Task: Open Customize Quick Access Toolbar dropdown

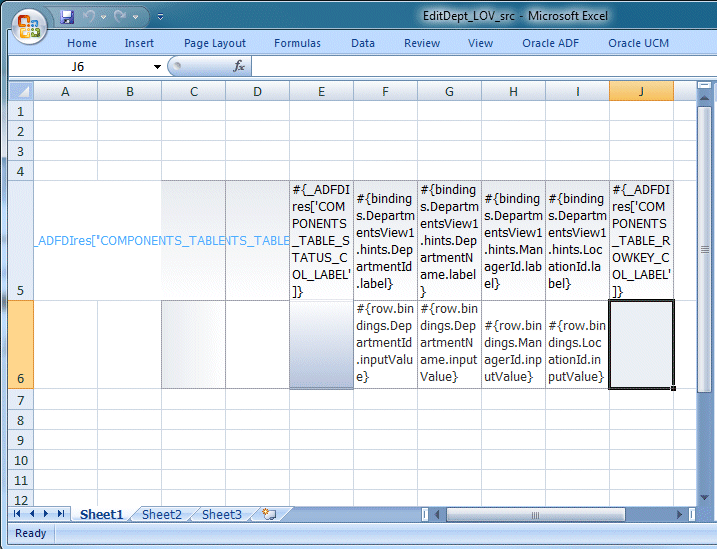Action: click(161, 17)
